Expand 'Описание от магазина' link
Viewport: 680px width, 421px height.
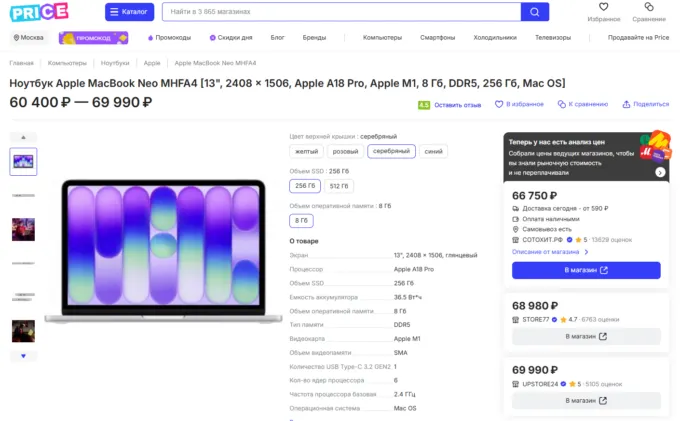pyautogui.click(x=550, y=252)
